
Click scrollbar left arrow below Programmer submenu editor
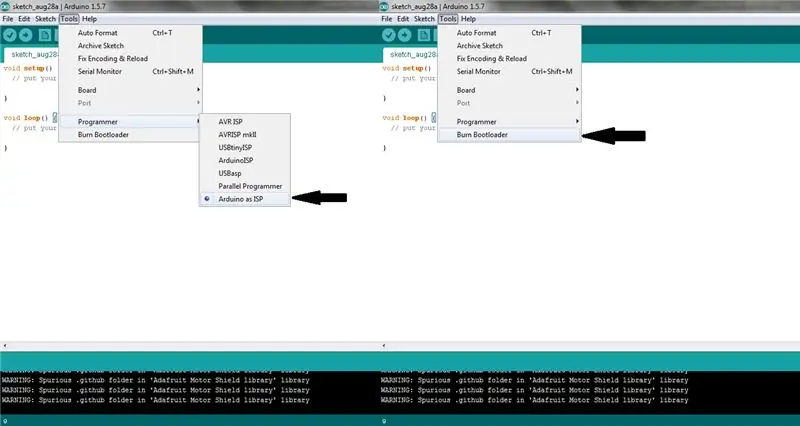pyautogui.click(x=5, y=345)
